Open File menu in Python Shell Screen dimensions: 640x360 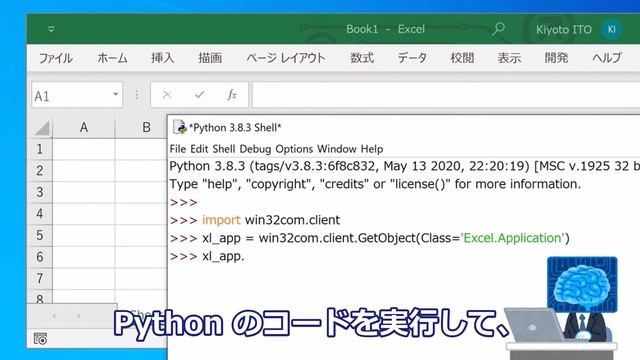click(x=178, y=149)
